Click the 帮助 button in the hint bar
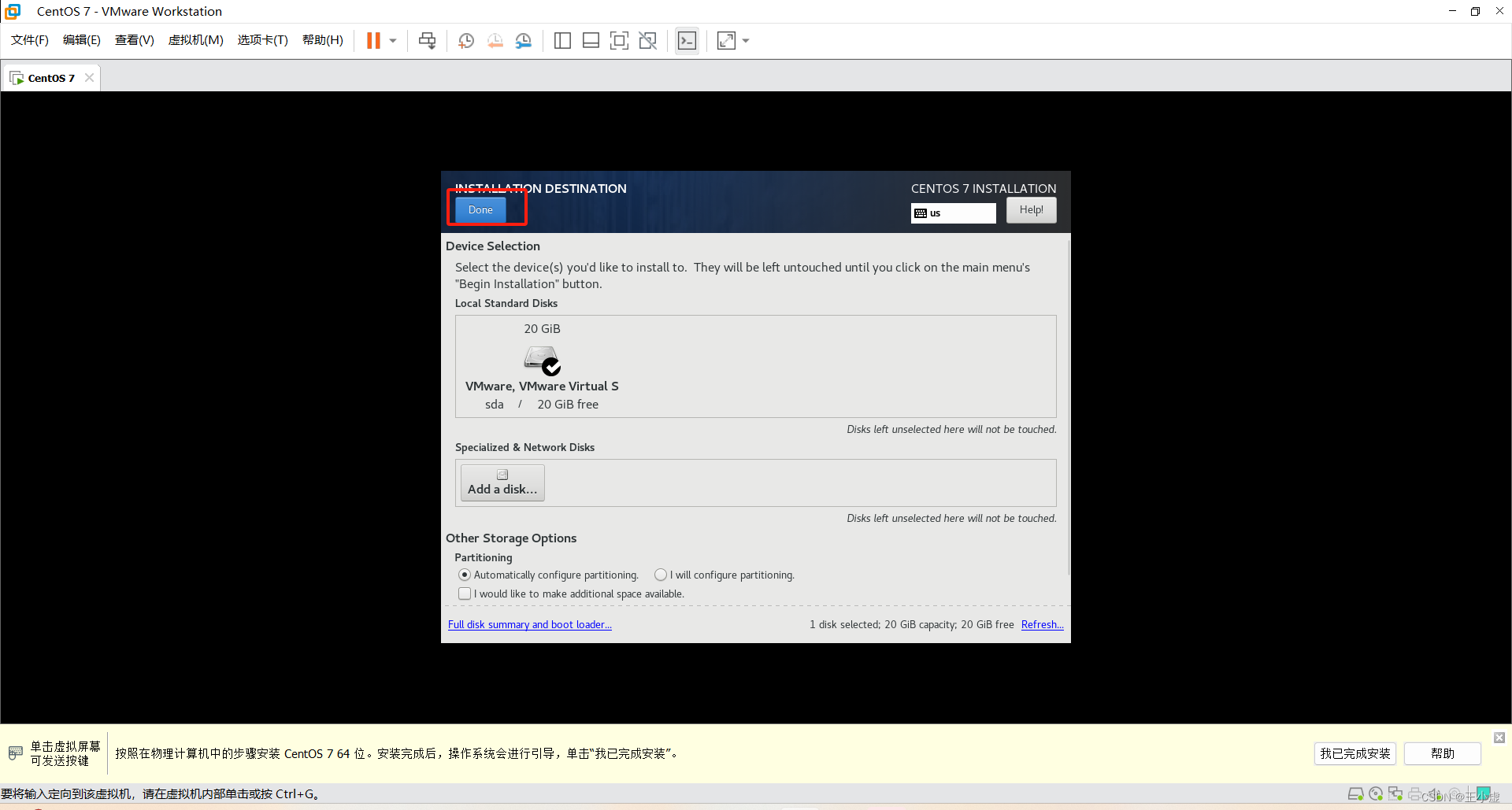Image resolution: width=1512 pixels, height=810 pixels. (1443, 753)
